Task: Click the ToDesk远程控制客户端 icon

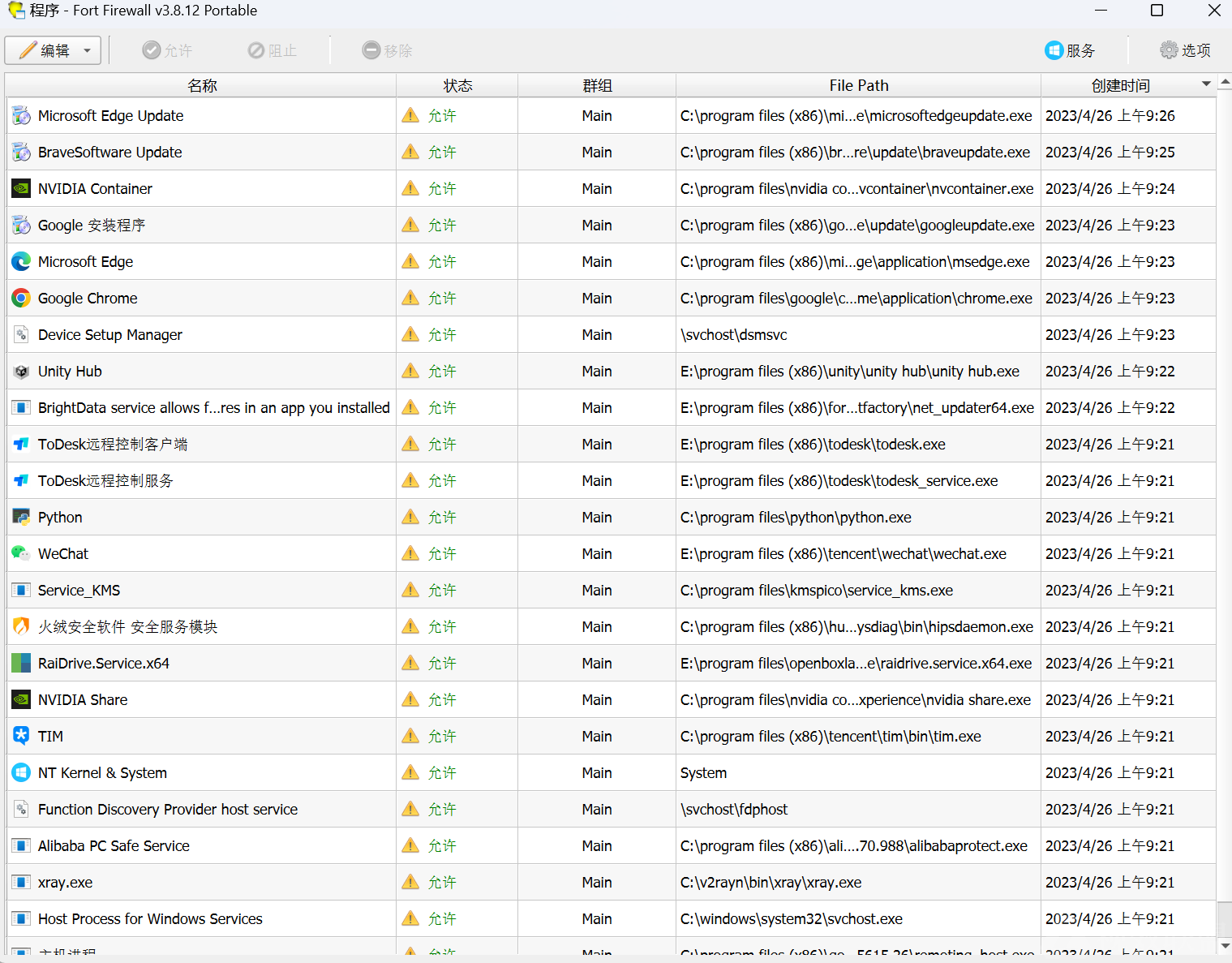Action: point(21,445)
